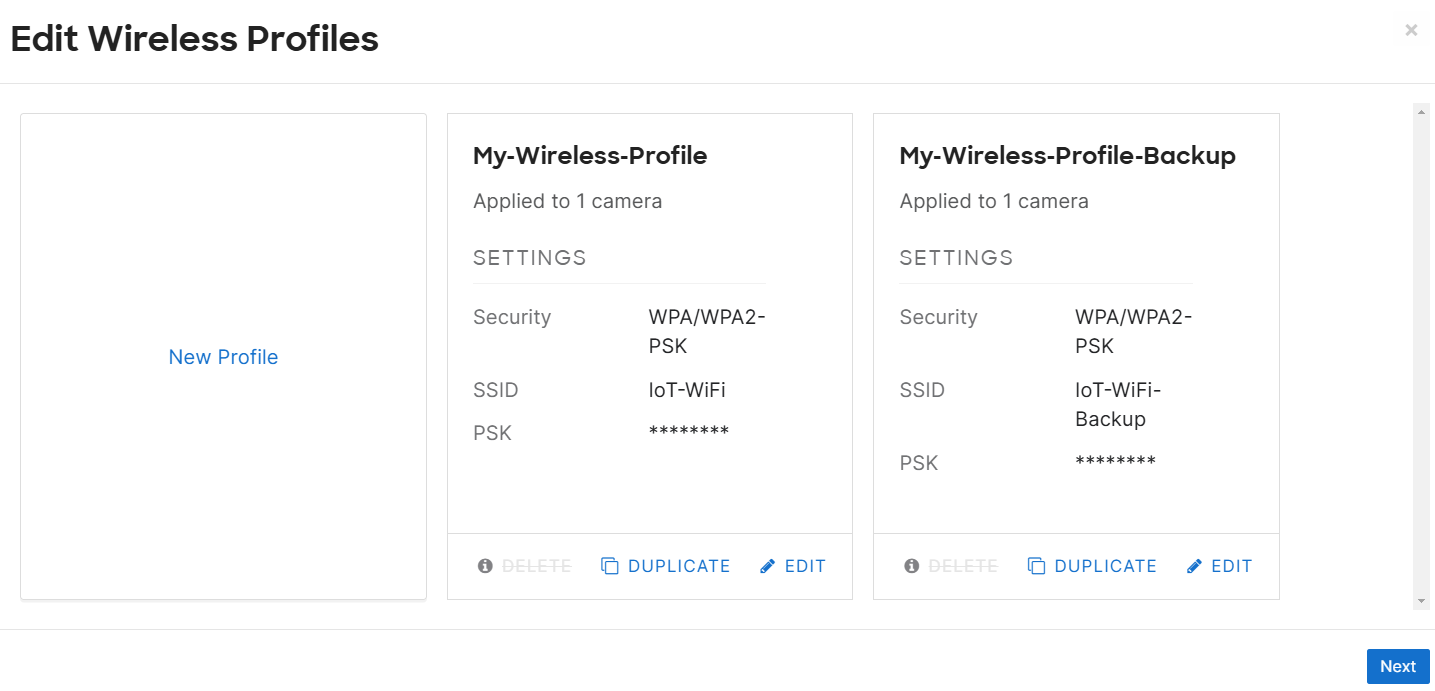Viewport: 1435px width, 691px height.
Task: Click pencil edit icon on My-Wireless-Profile card
Action: point(768,566)
